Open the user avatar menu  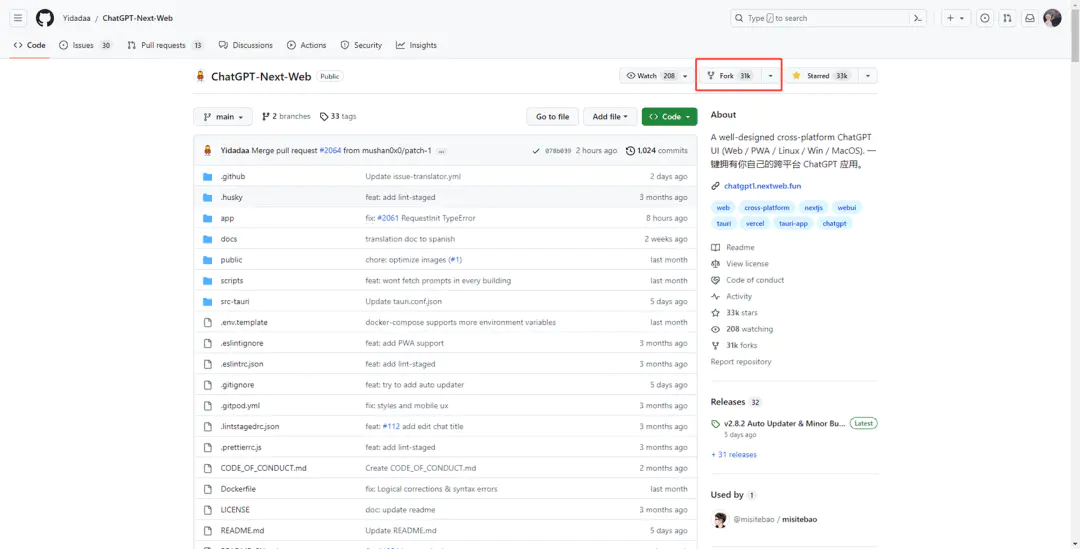pyautogui.click(x=1052, y=18)
